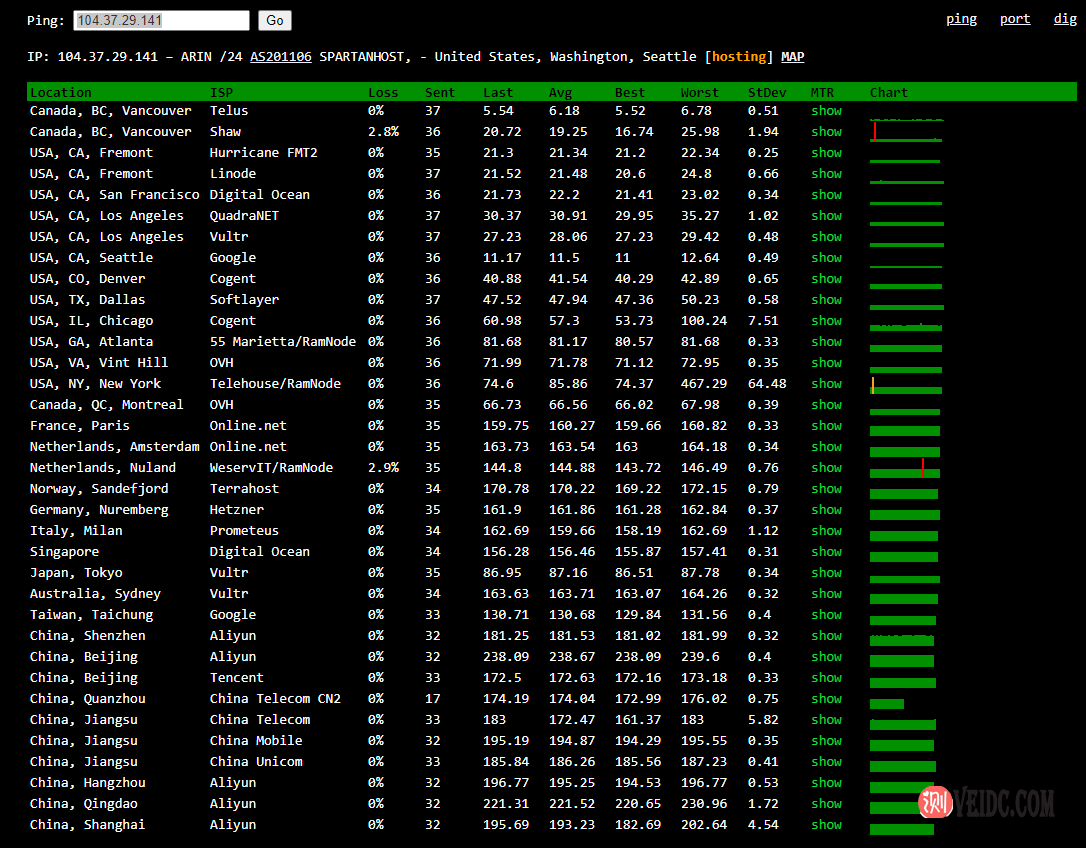Open the AS201106 network link

pyautogui.click(x=280, y=57)
